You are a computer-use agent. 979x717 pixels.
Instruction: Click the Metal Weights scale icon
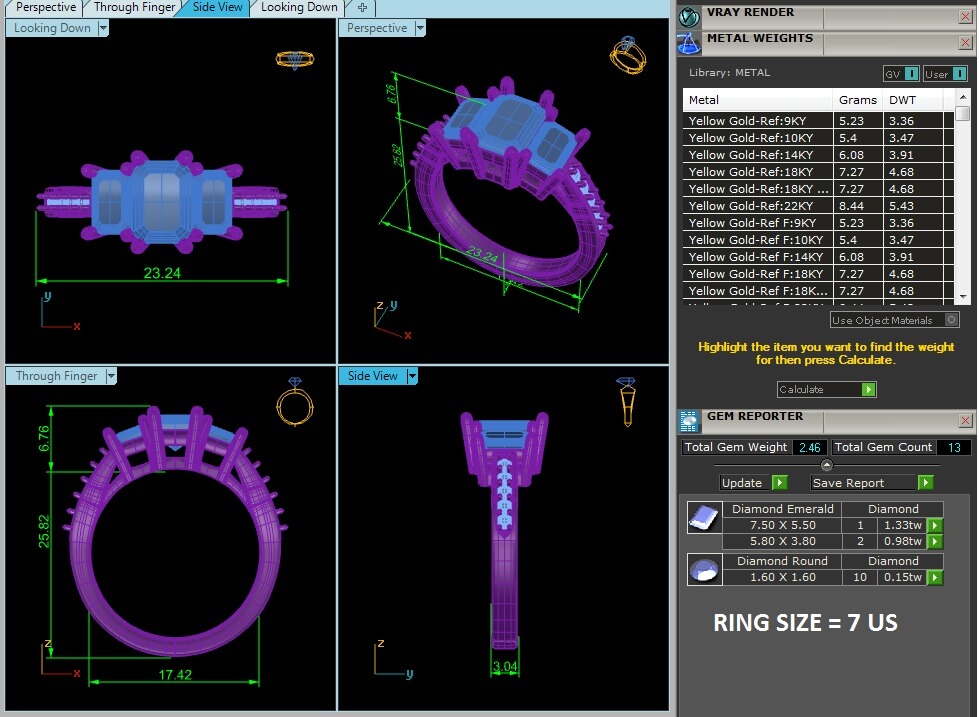(689, 43)
